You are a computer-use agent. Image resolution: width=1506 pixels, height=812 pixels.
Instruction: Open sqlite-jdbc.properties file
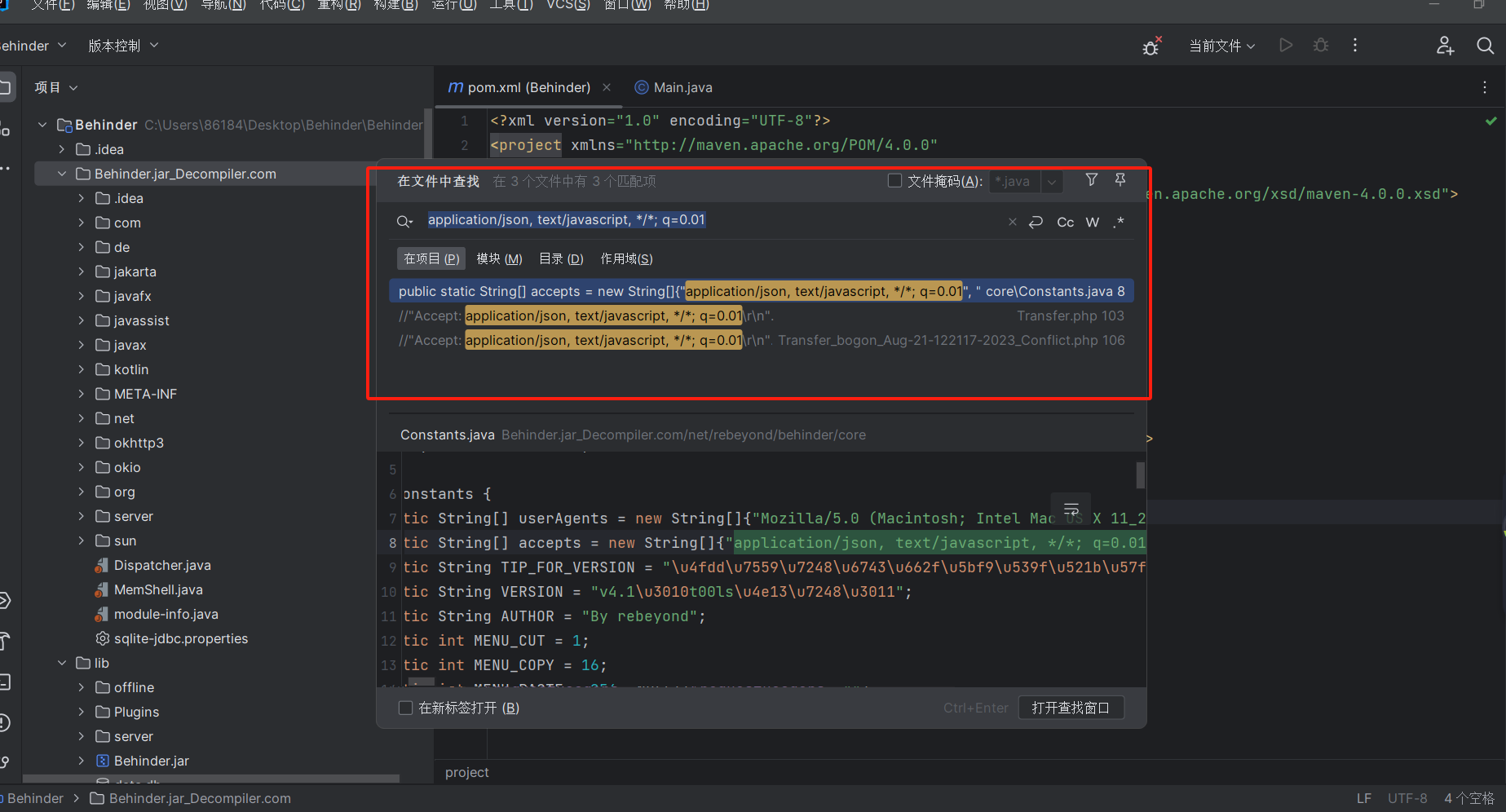coord(180,638)
